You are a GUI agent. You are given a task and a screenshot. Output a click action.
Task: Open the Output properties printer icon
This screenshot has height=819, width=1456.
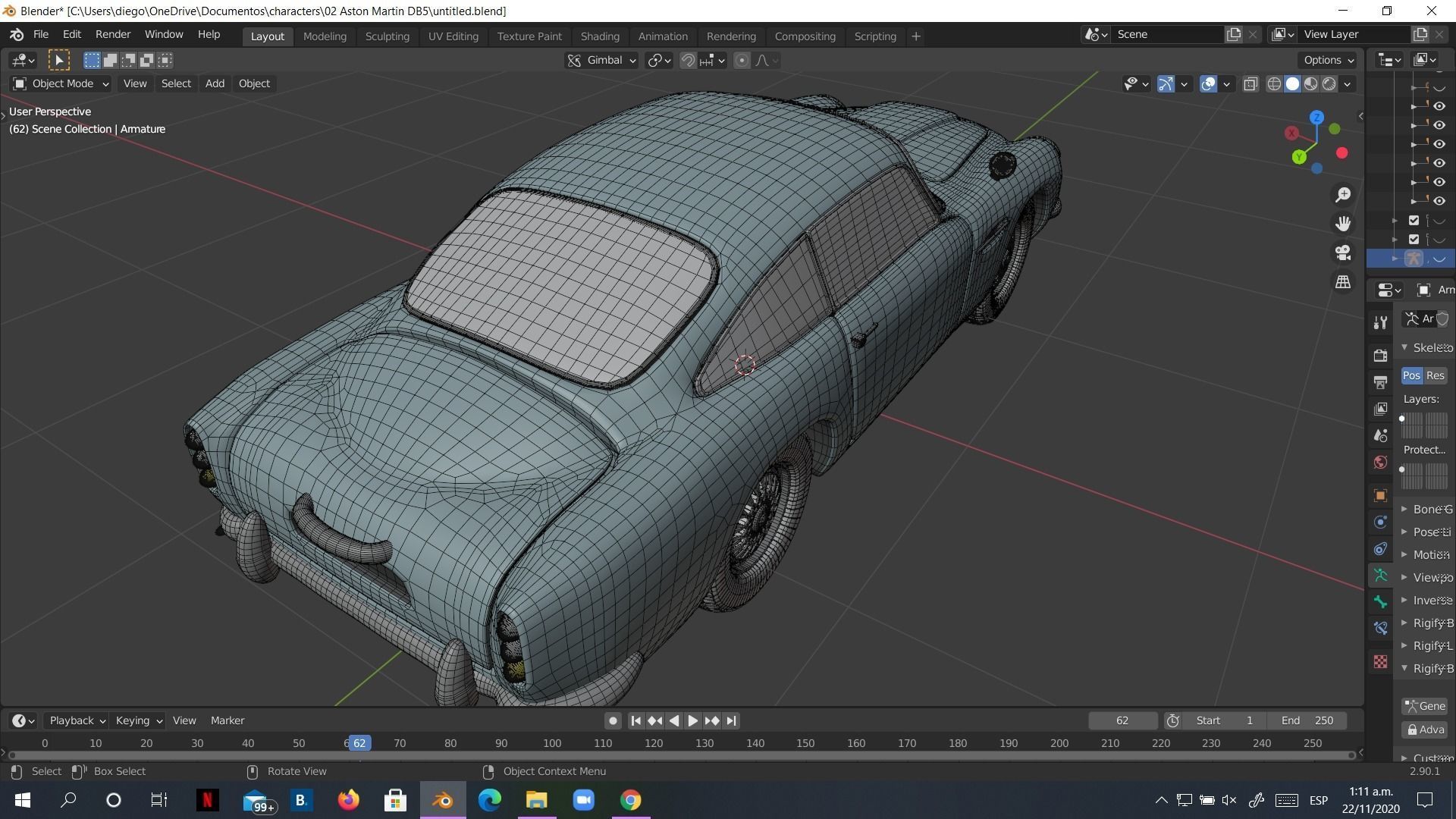coord(1380,382)
